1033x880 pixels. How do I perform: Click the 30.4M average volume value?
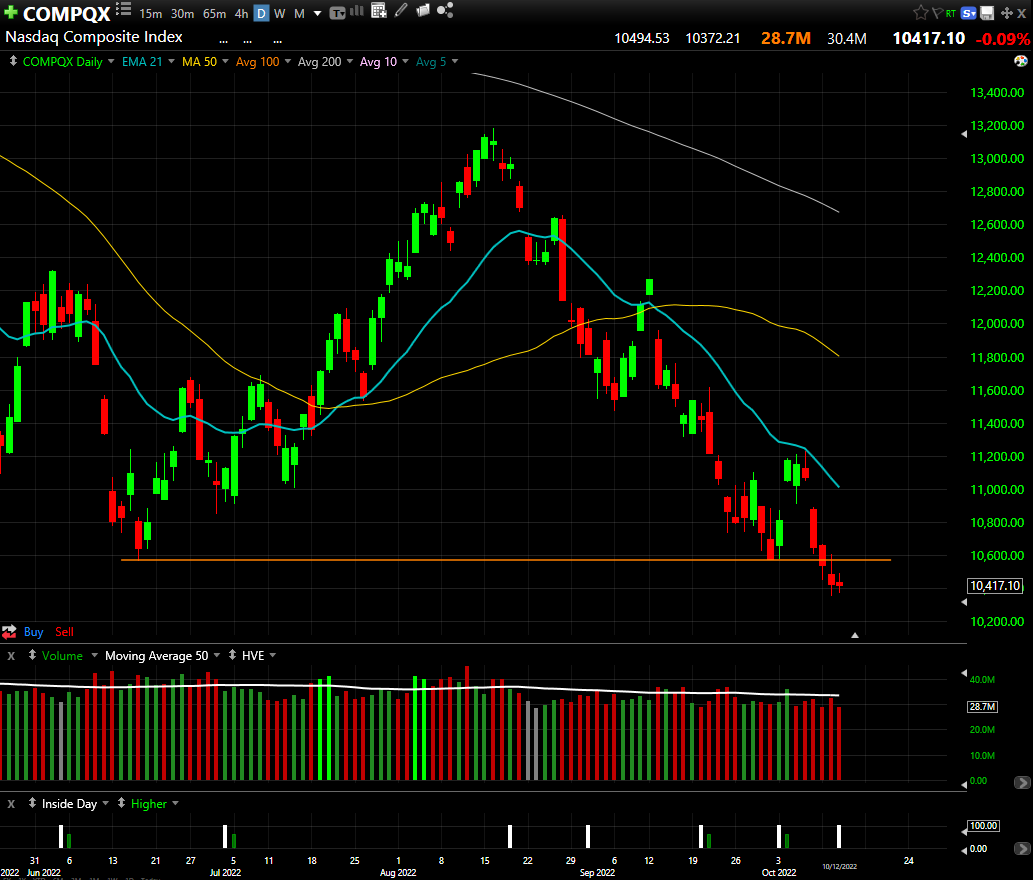coord(847,39)
